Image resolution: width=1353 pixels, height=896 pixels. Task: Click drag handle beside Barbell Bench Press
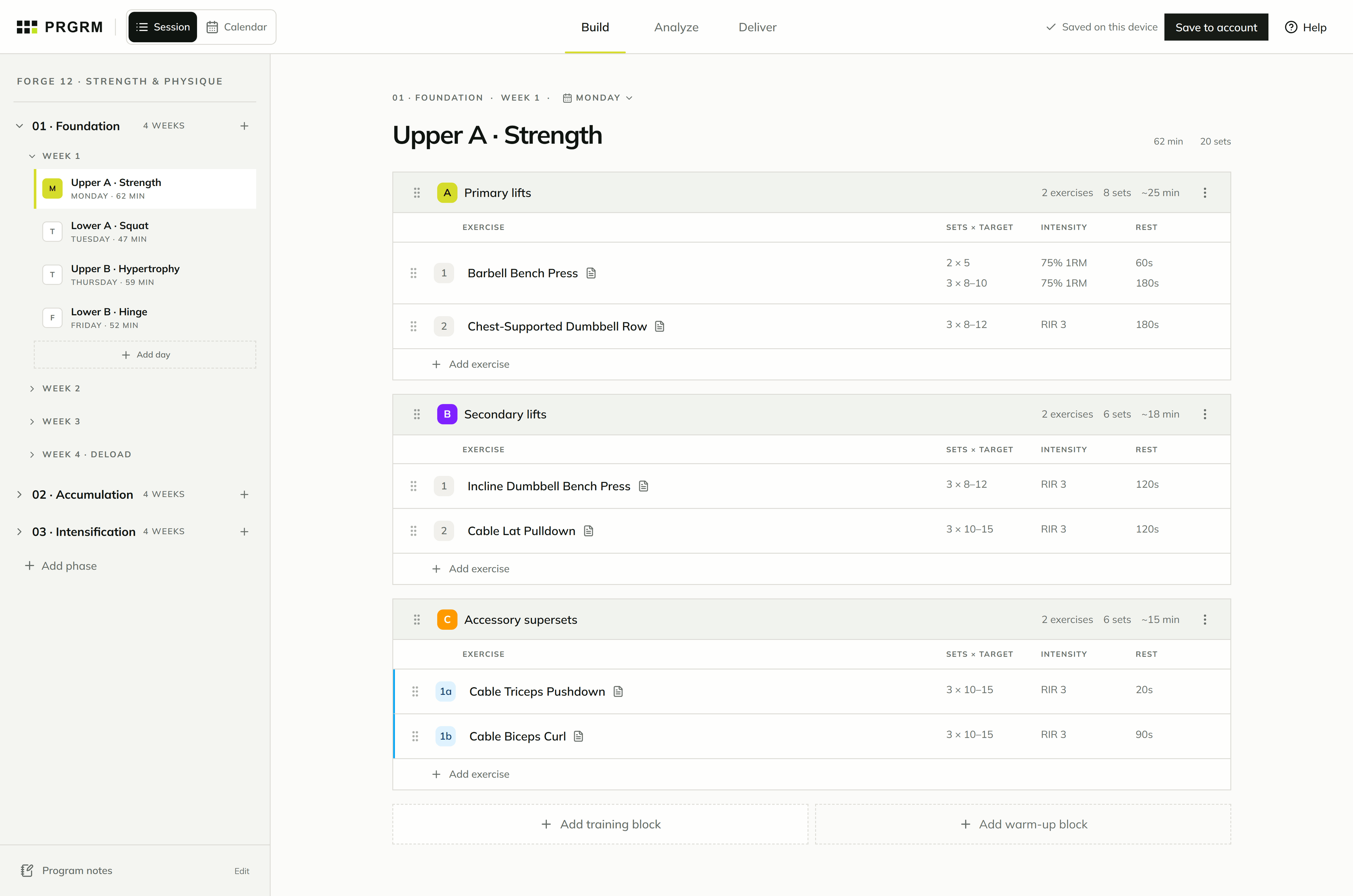413,273
